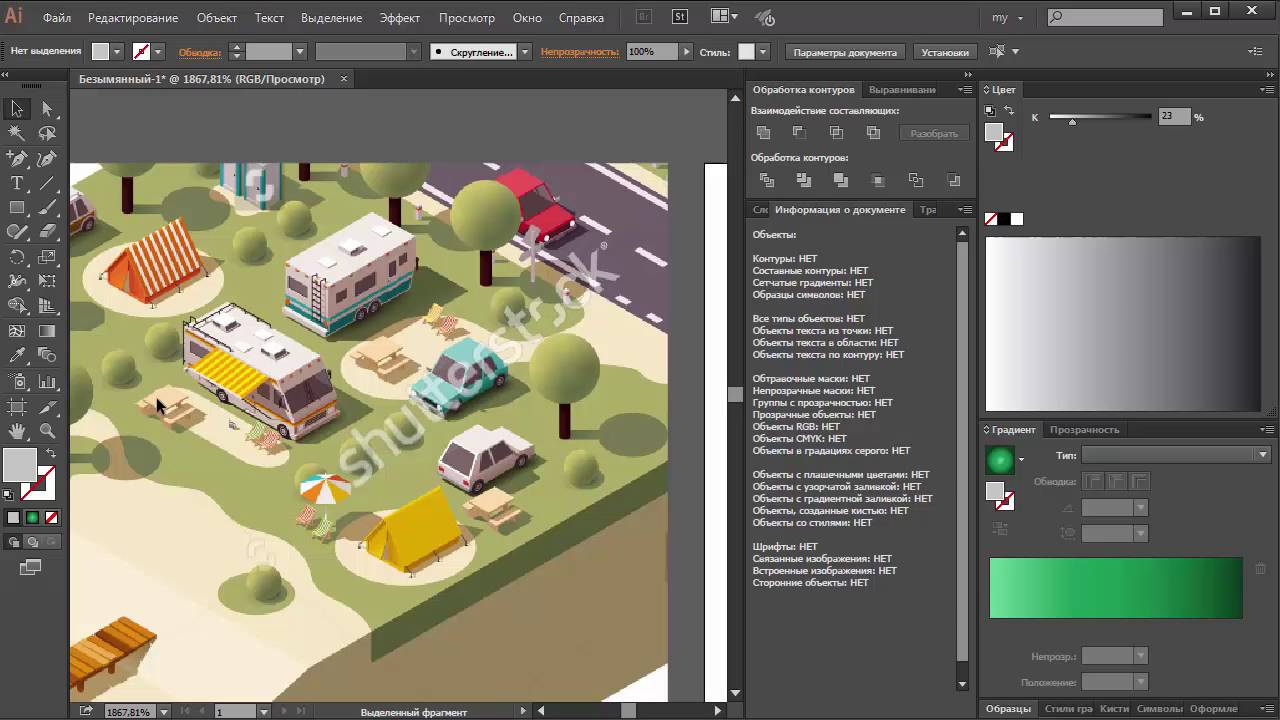The width and height of the screenshot is (1280, 720).
Task: Adjust the K grayscale slider
Action: (1072, 120)
